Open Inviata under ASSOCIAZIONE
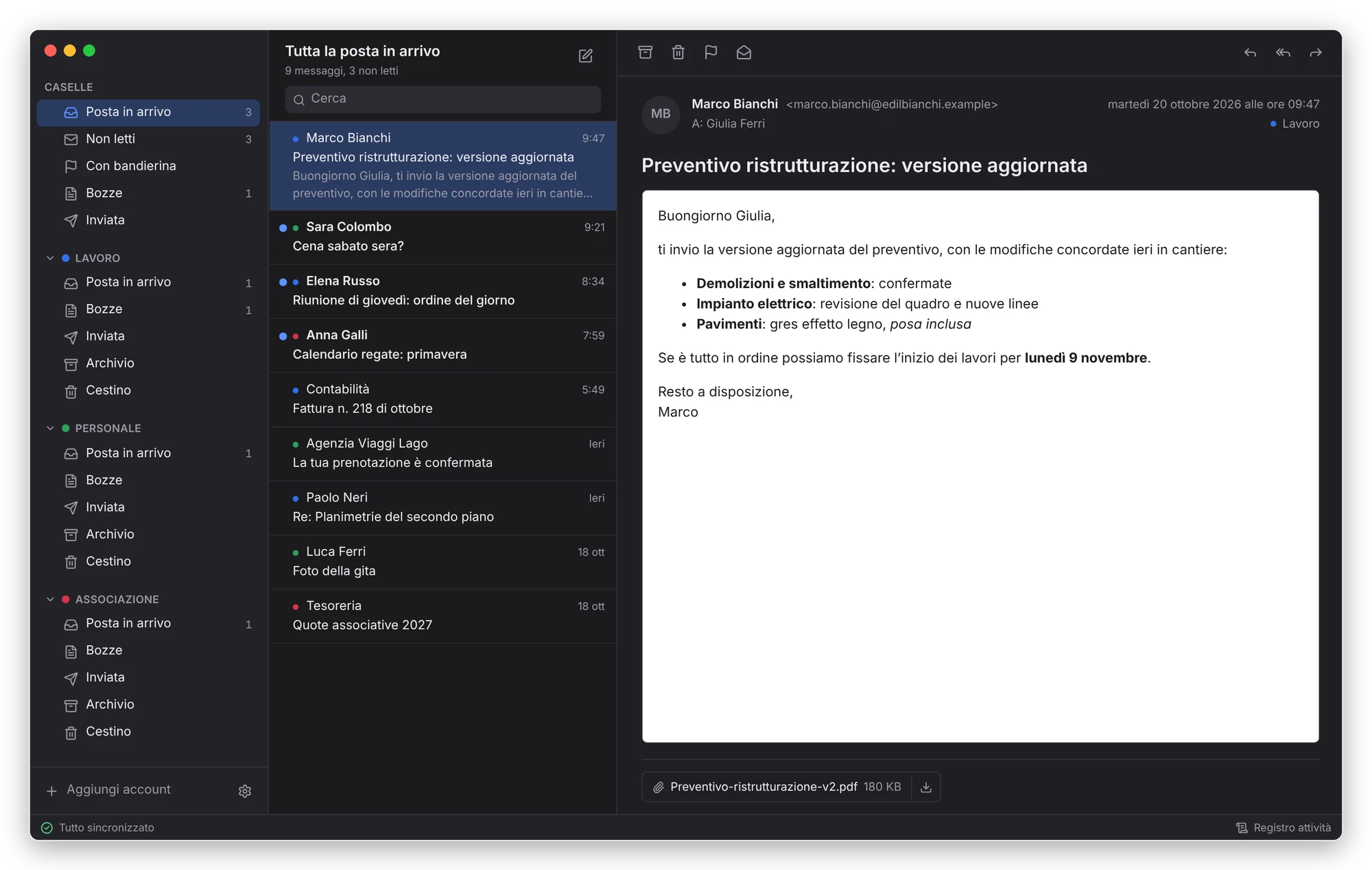This screenshot has height=870, width=1372. pos(148,677)
